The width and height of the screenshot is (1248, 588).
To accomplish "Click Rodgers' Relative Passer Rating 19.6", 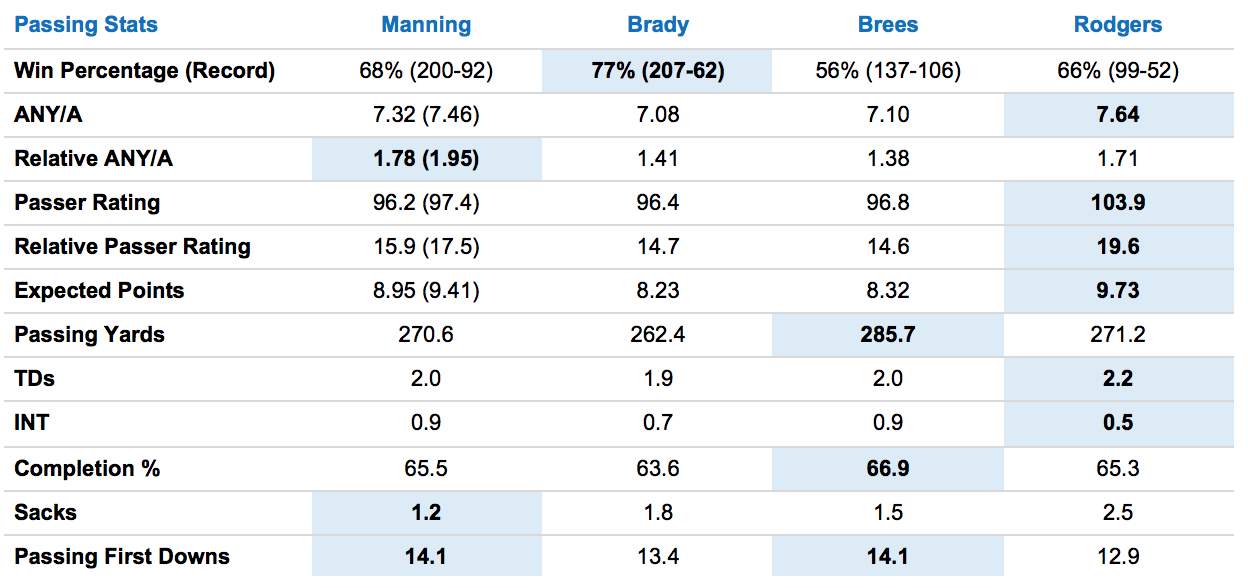I will click(x=1118, y=247).
